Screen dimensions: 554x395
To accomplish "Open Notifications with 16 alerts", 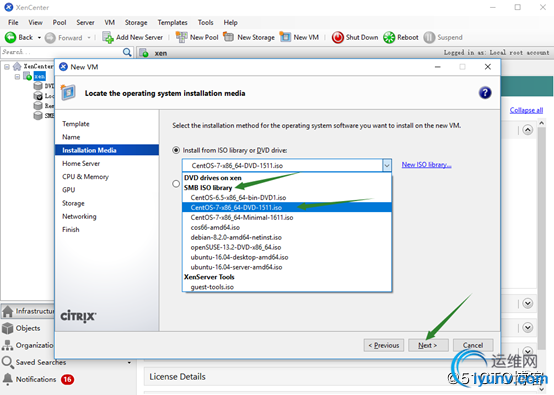I will click(38, 379).
